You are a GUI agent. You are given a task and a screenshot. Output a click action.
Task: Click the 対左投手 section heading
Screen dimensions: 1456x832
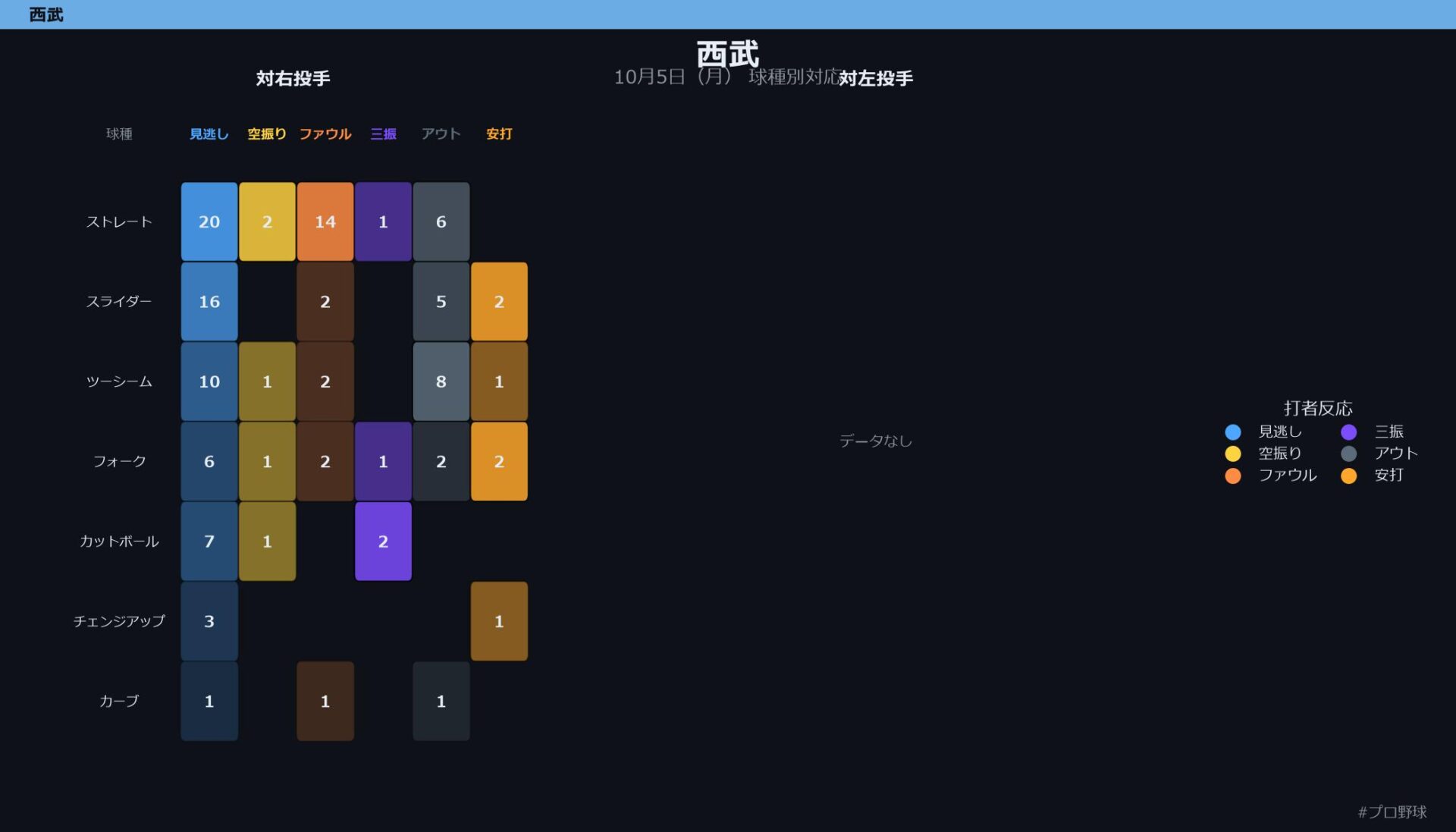pyautogui.click(x=876, y=78)
